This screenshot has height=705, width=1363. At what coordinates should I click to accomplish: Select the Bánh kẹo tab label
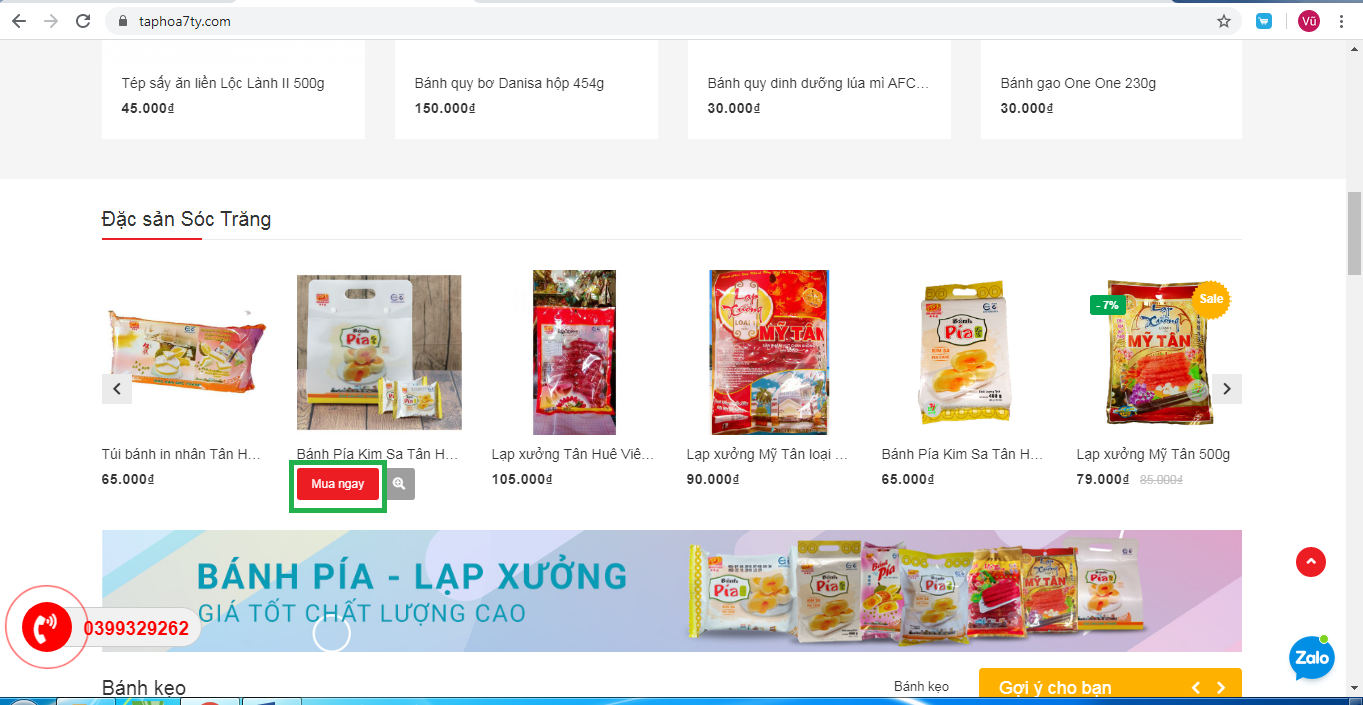921,686
